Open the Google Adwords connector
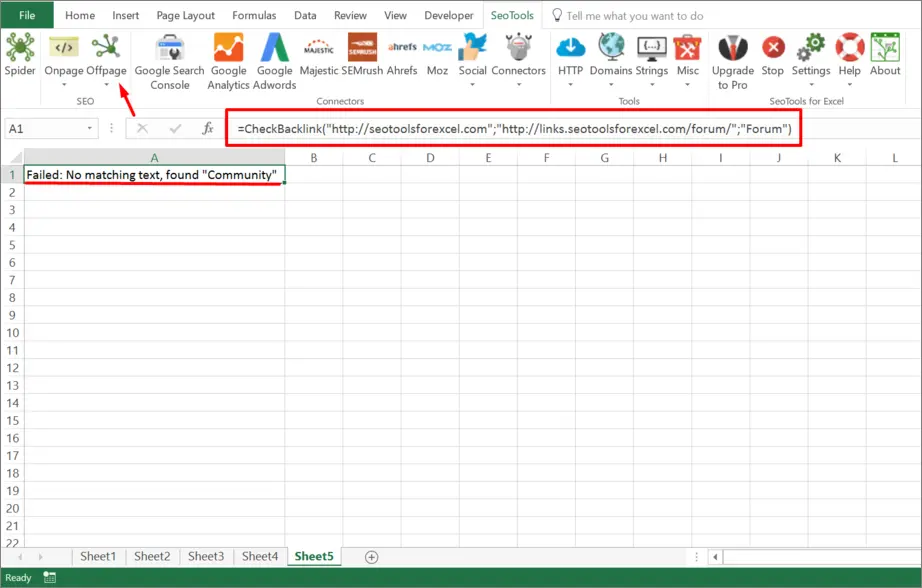Image resolution: width=922 pixels, height=588 pixels. click(x=275, y=62)
